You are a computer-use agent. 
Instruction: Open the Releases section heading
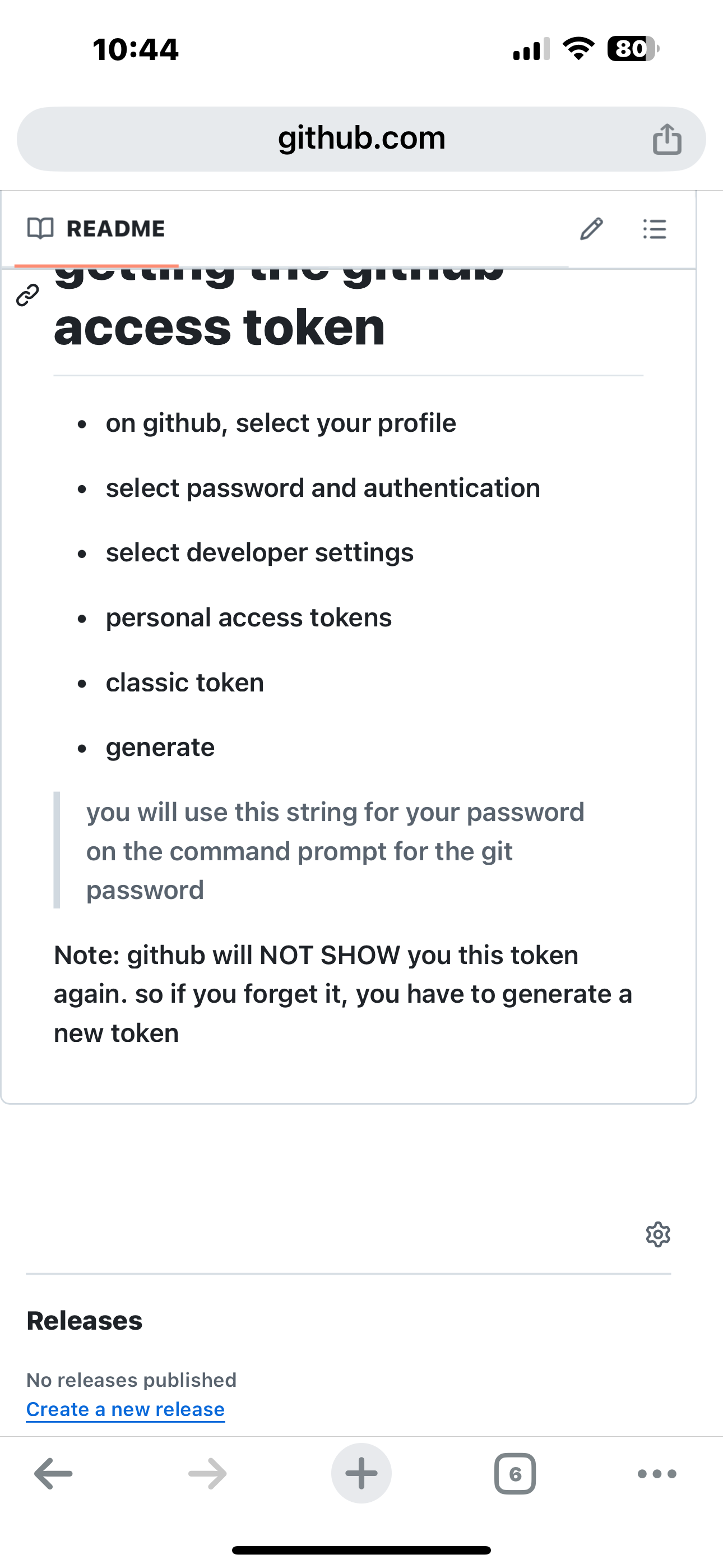pyautogui.click(x=85, y=1321)
